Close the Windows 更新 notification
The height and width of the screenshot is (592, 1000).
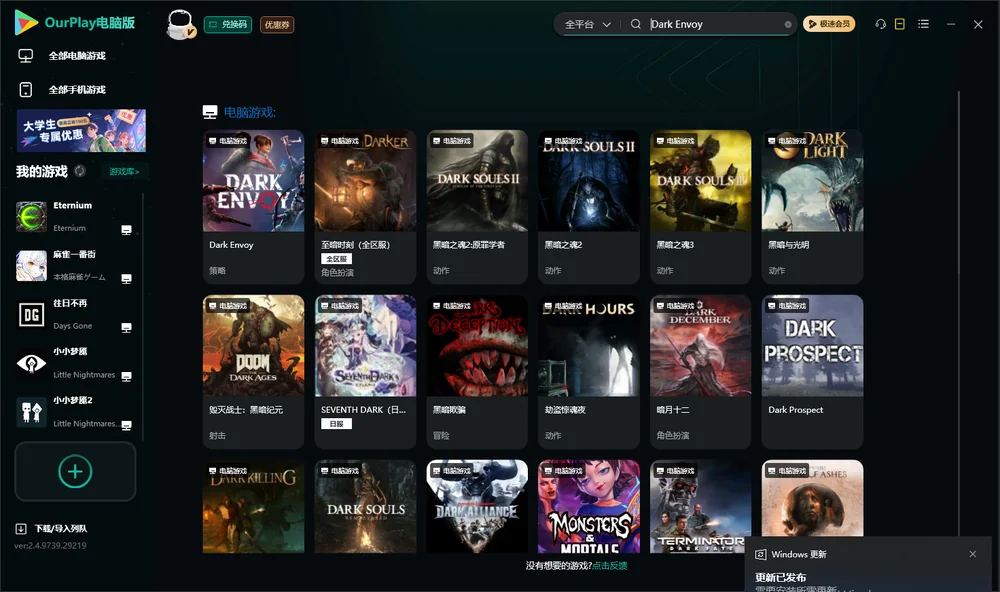pyautogui.click(x=973, y=554)
